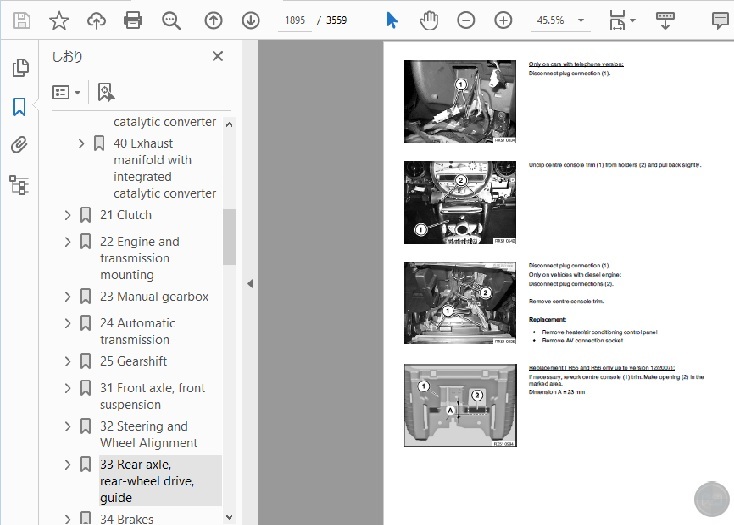Open 24 Automatic transmission bookmark
Screen dimensions: 734x525
[137, 331]
